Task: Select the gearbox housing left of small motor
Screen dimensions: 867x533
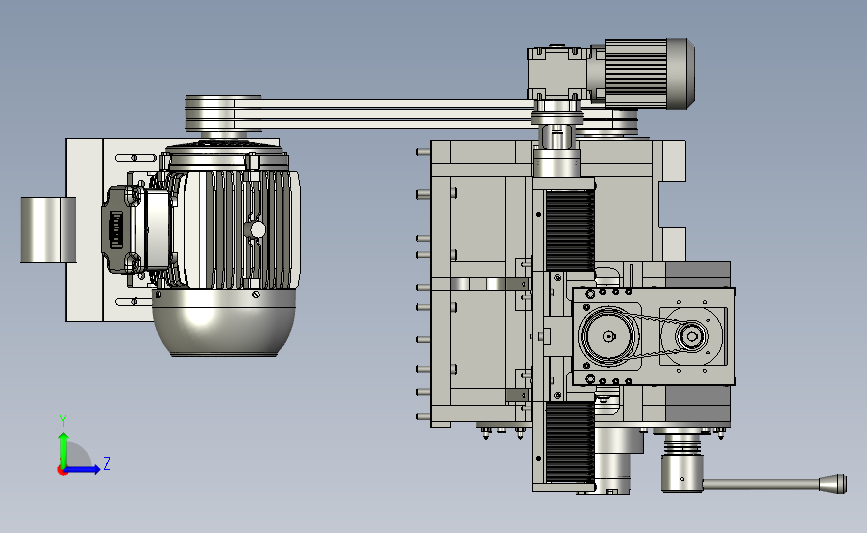Action: click(556, 74)
